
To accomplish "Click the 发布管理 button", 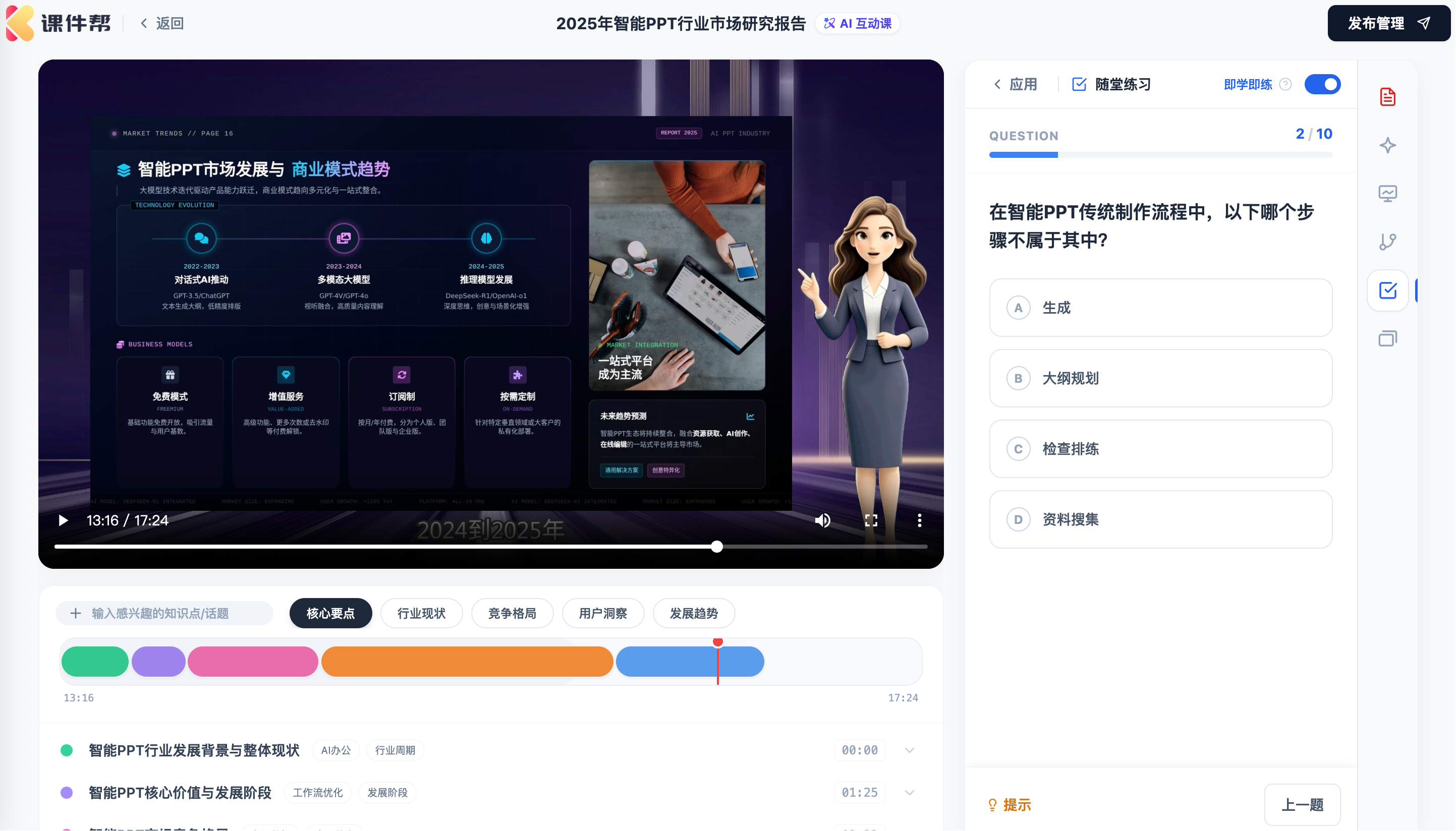I will click(1388, 23).
